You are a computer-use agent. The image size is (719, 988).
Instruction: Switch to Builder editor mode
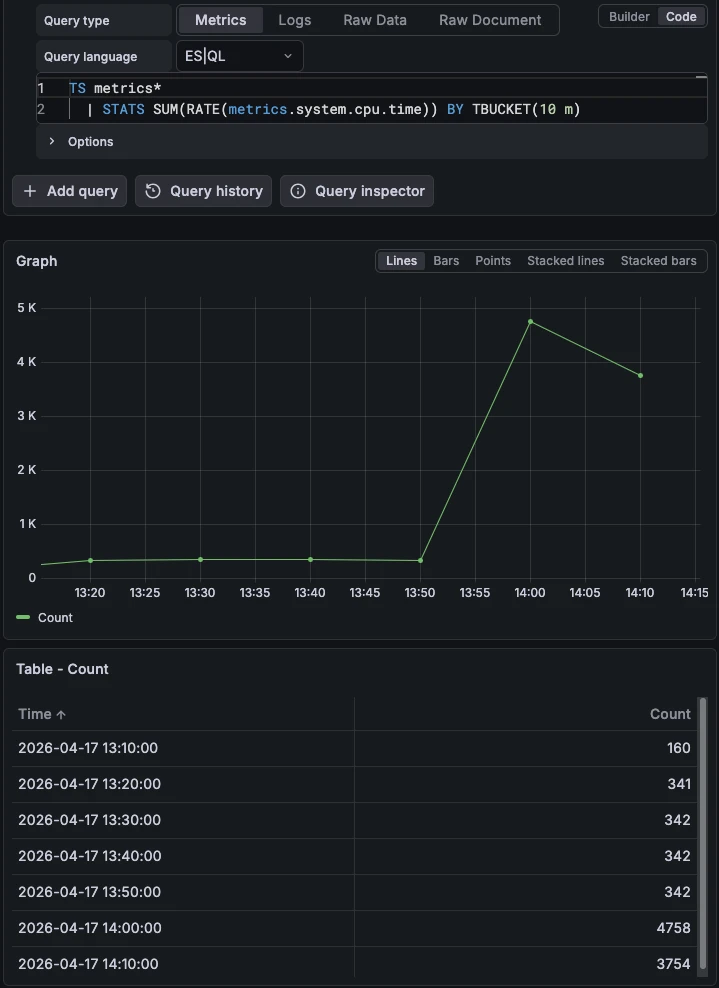[x=628, y=17]
